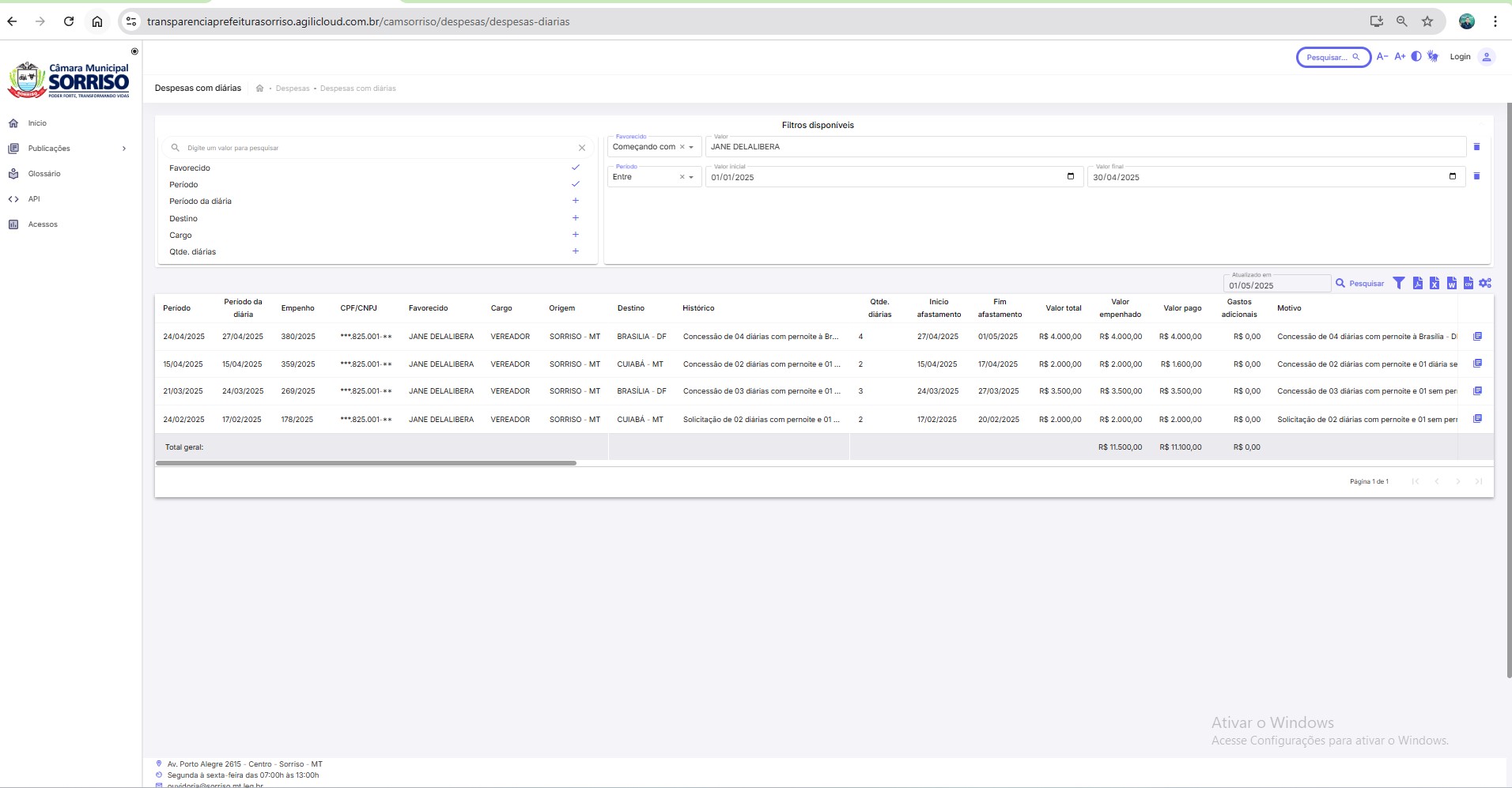Export the table to Excel
The height and width of the screenshot is (788, 1512).
tap(1435, 283)
